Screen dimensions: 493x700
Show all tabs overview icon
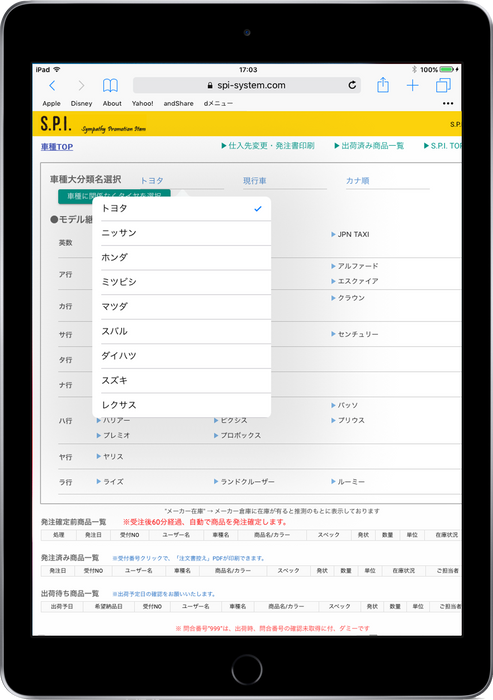click(443, 85)
